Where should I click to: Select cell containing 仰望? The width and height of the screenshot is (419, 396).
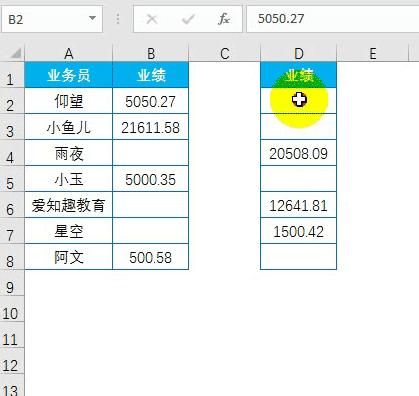pyautogui.click(x=69, y=101)
